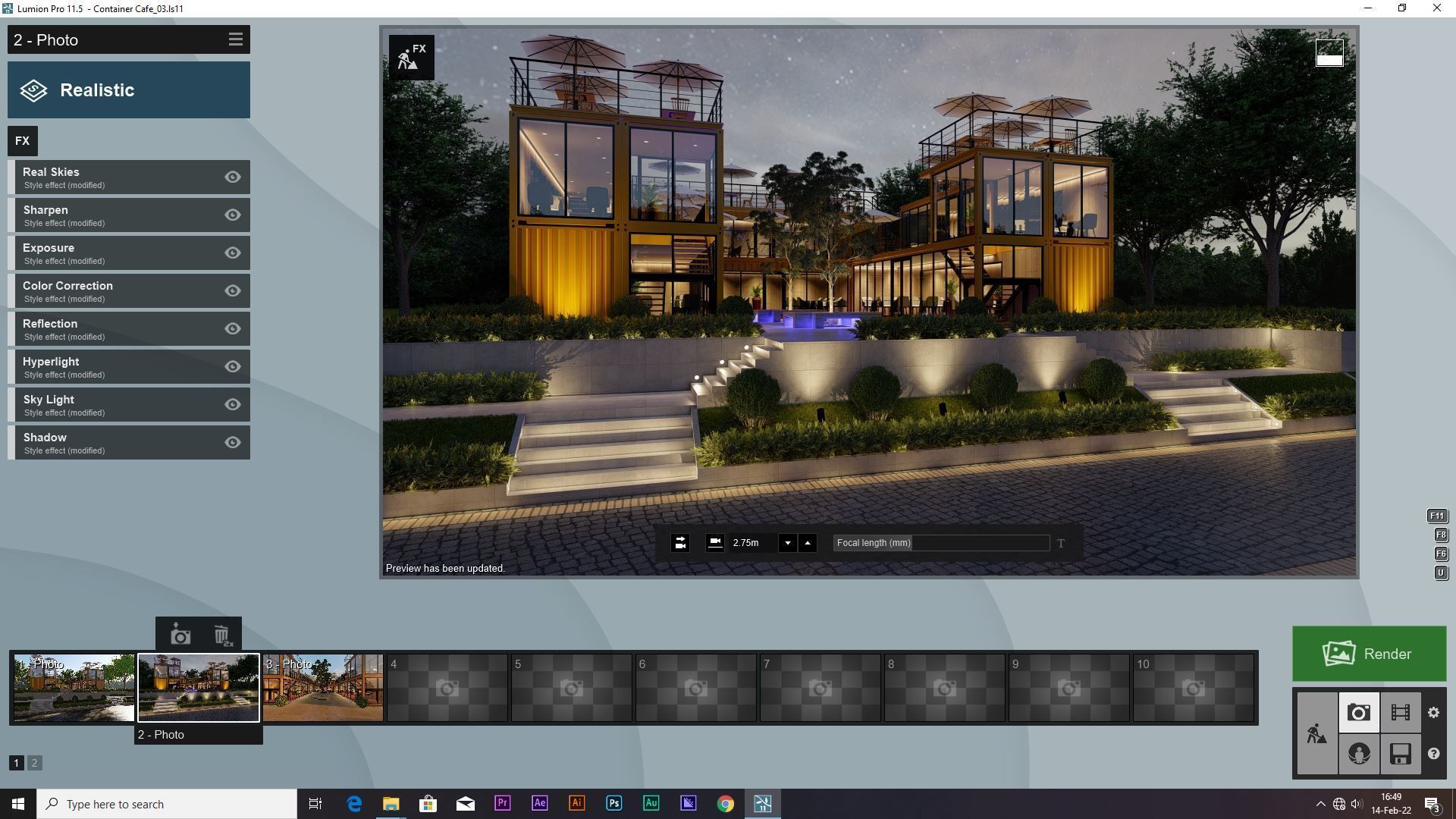1456x819 pixels.
Task: Open the Realistic style selector
Action: click(x=129, y=90)
